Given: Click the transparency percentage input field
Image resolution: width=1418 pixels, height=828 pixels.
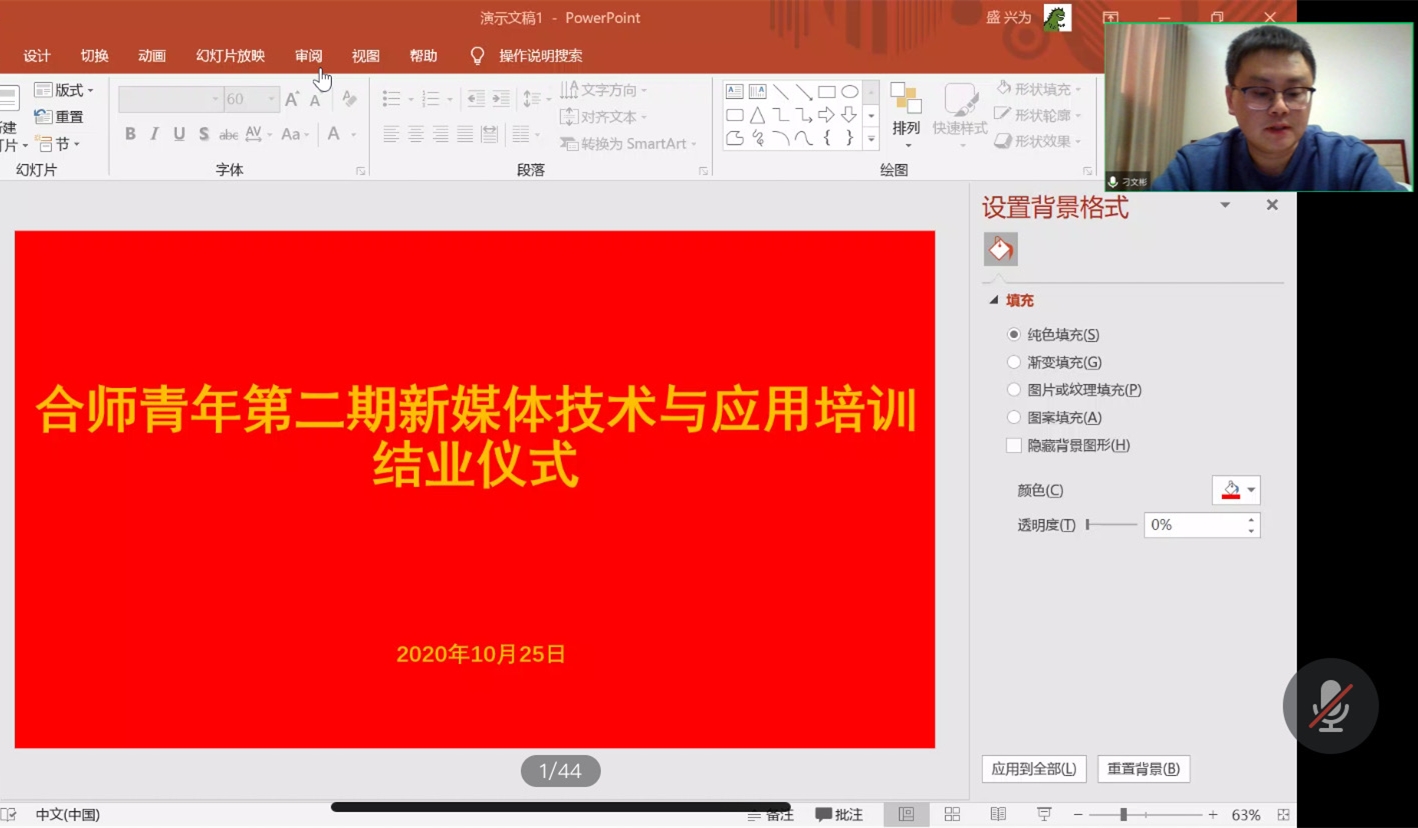Looking at the screenshot, I should [1194, 525].
